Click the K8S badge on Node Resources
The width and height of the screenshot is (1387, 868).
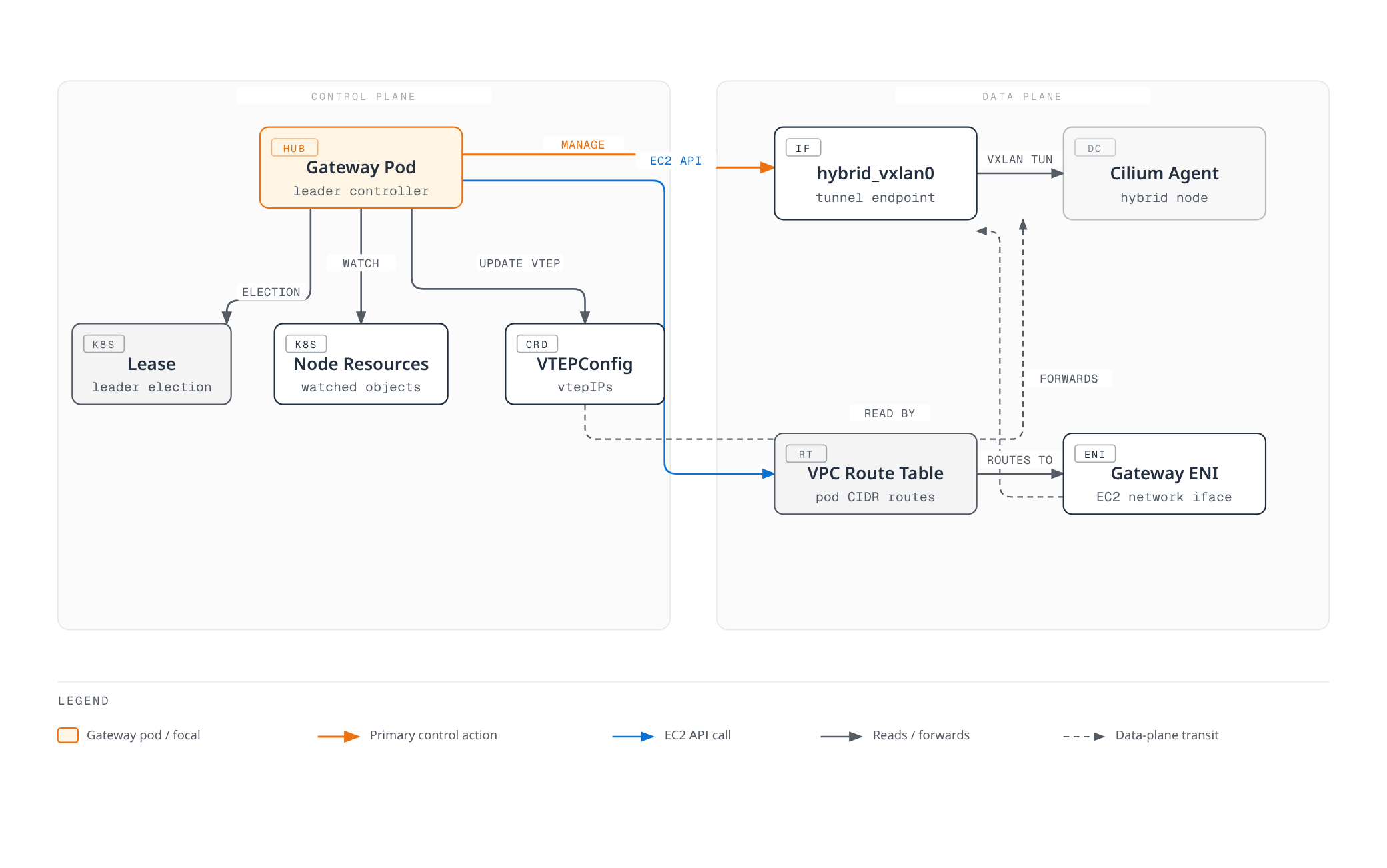(x=306, y=344)
